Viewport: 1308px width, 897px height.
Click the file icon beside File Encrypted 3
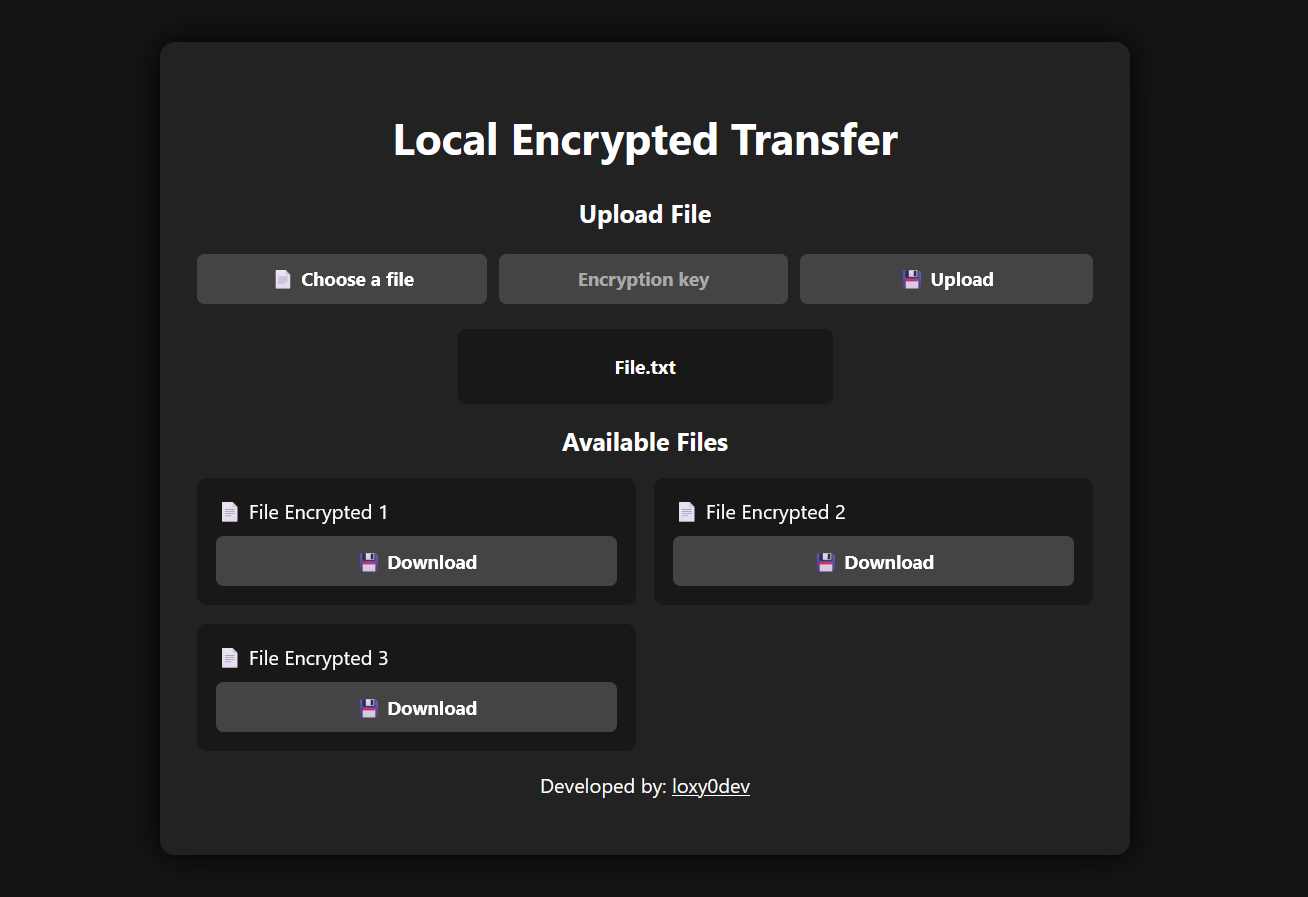(228, 657)
